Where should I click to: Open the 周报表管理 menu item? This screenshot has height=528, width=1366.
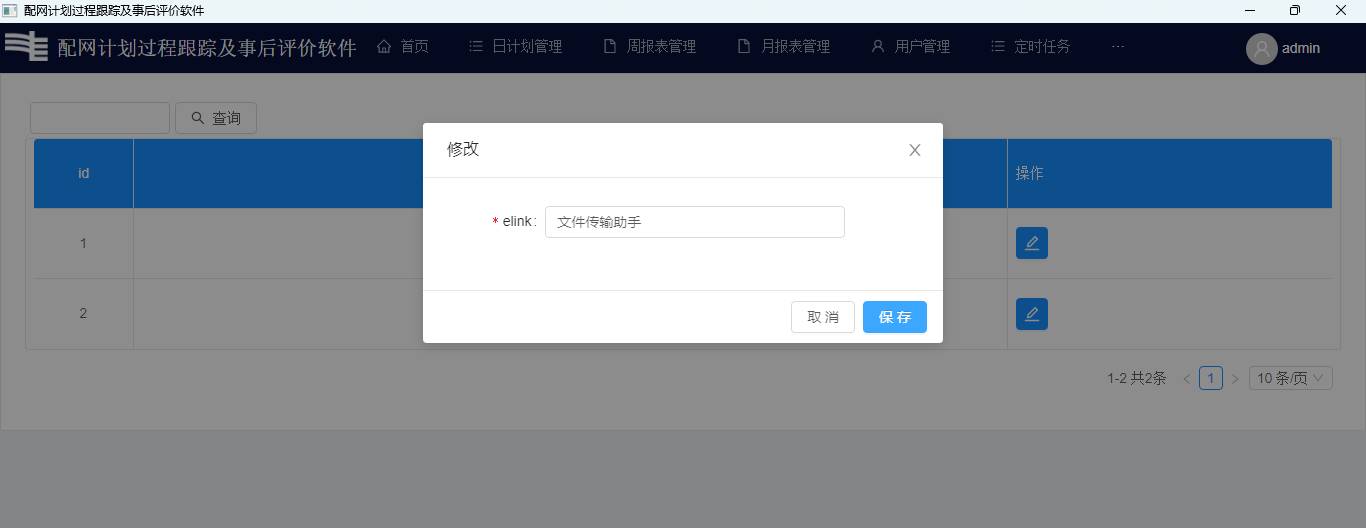pos(650,47)
